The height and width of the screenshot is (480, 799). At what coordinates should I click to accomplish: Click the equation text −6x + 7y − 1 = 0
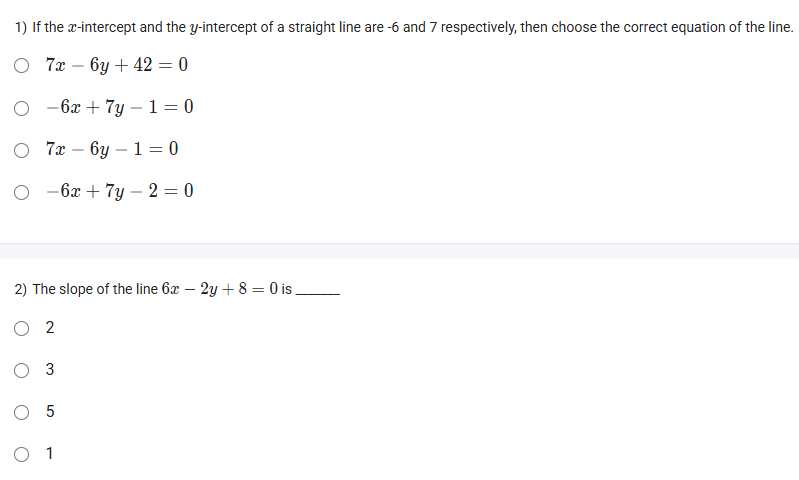coord(119,108)
